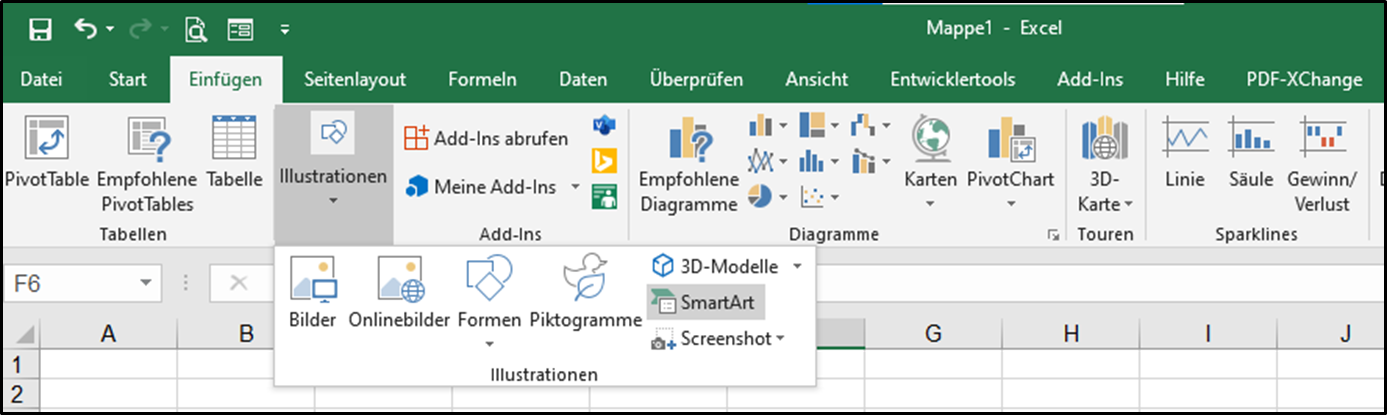This screenshot has height=415, width=1387.
Task: Expand the Formen dropdown
Action: click(489, 344)
